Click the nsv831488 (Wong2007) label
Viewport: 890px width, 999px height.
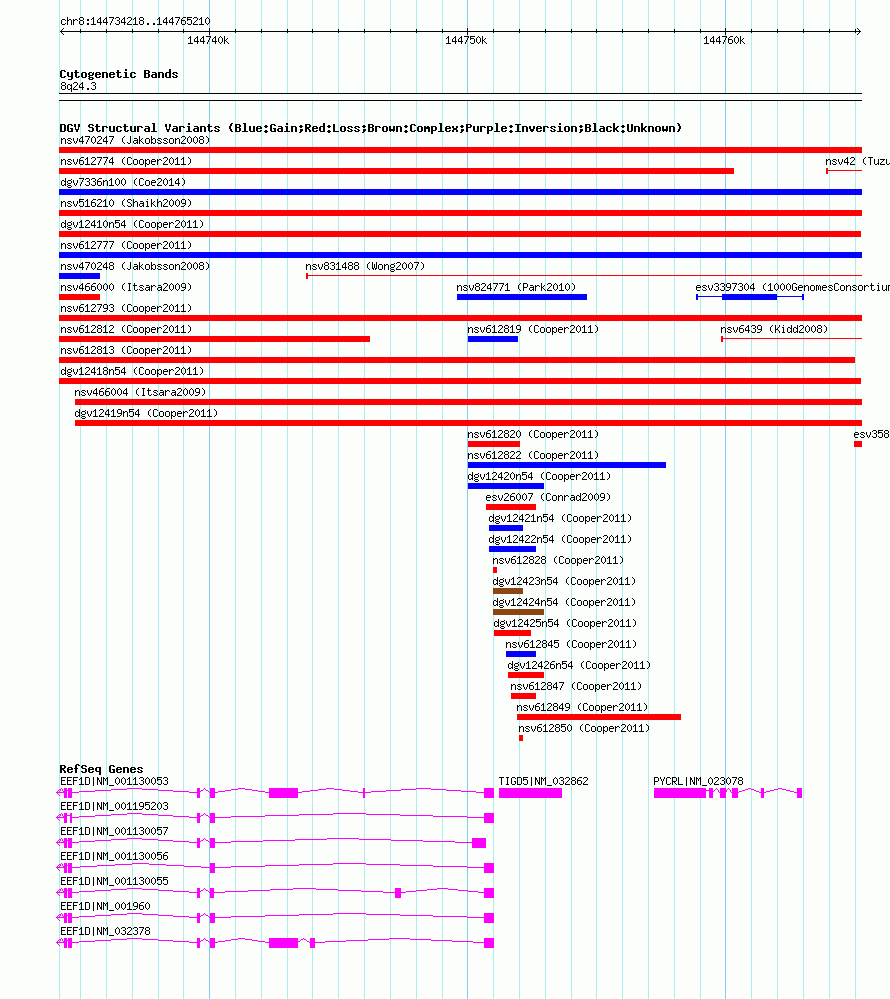click(x=365, y=266)
